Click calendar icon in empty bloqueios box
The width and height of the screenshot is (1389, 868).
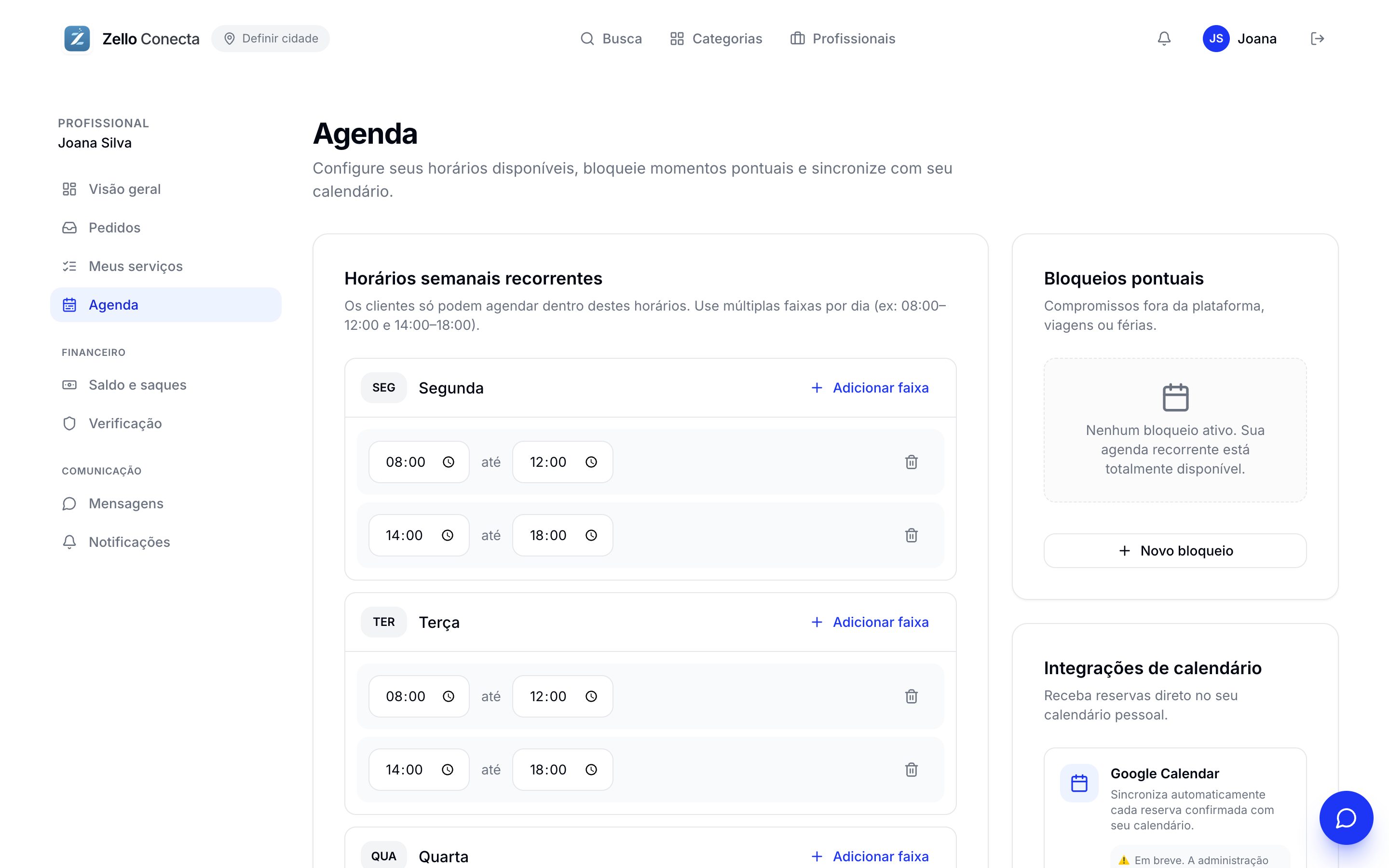(1175, 397)
